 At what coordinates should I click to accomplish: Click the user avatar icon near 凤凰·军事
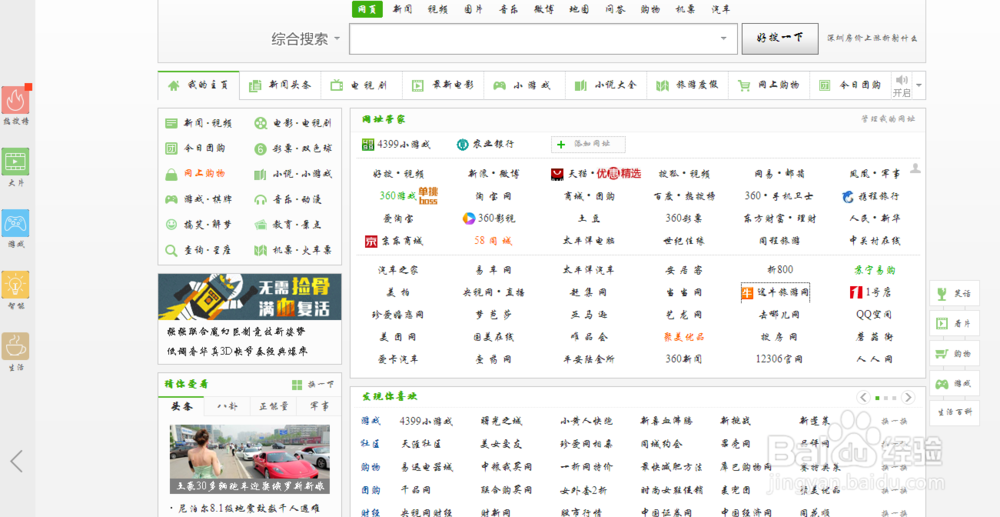pos(915,168)
